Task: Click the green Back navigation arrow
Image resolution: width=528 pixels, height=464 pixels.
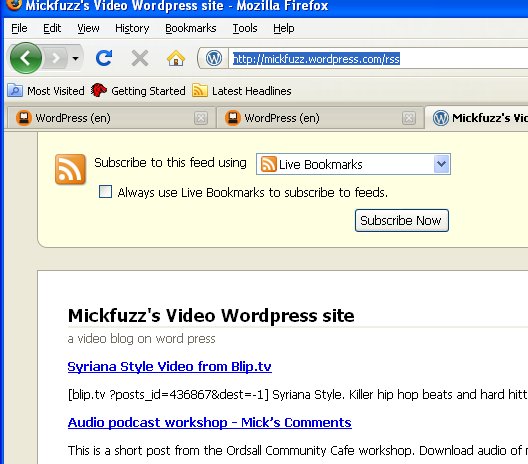Action: point(26,58)
